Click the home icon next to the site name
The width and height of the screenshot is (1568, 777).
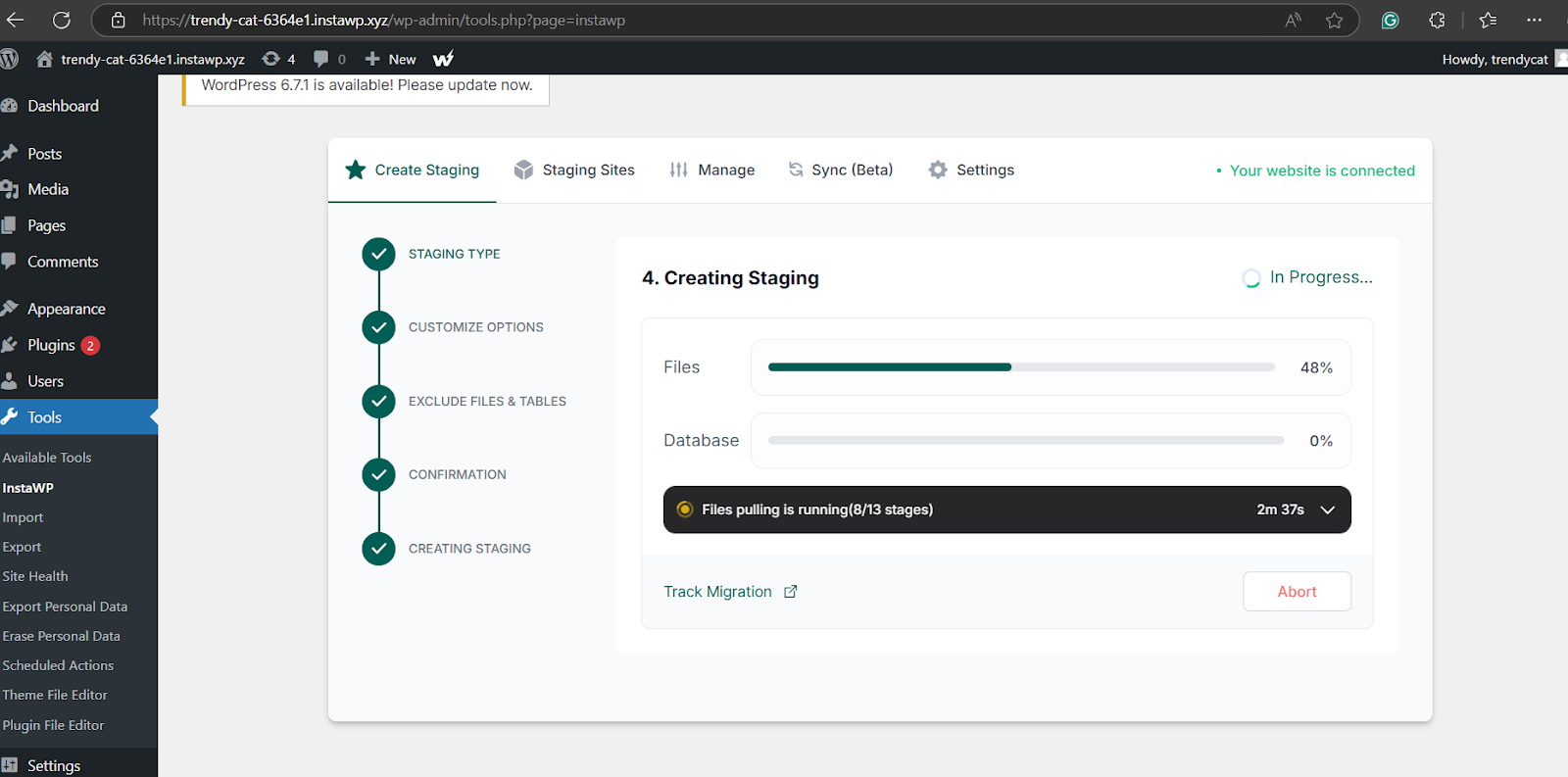(44, 59)
